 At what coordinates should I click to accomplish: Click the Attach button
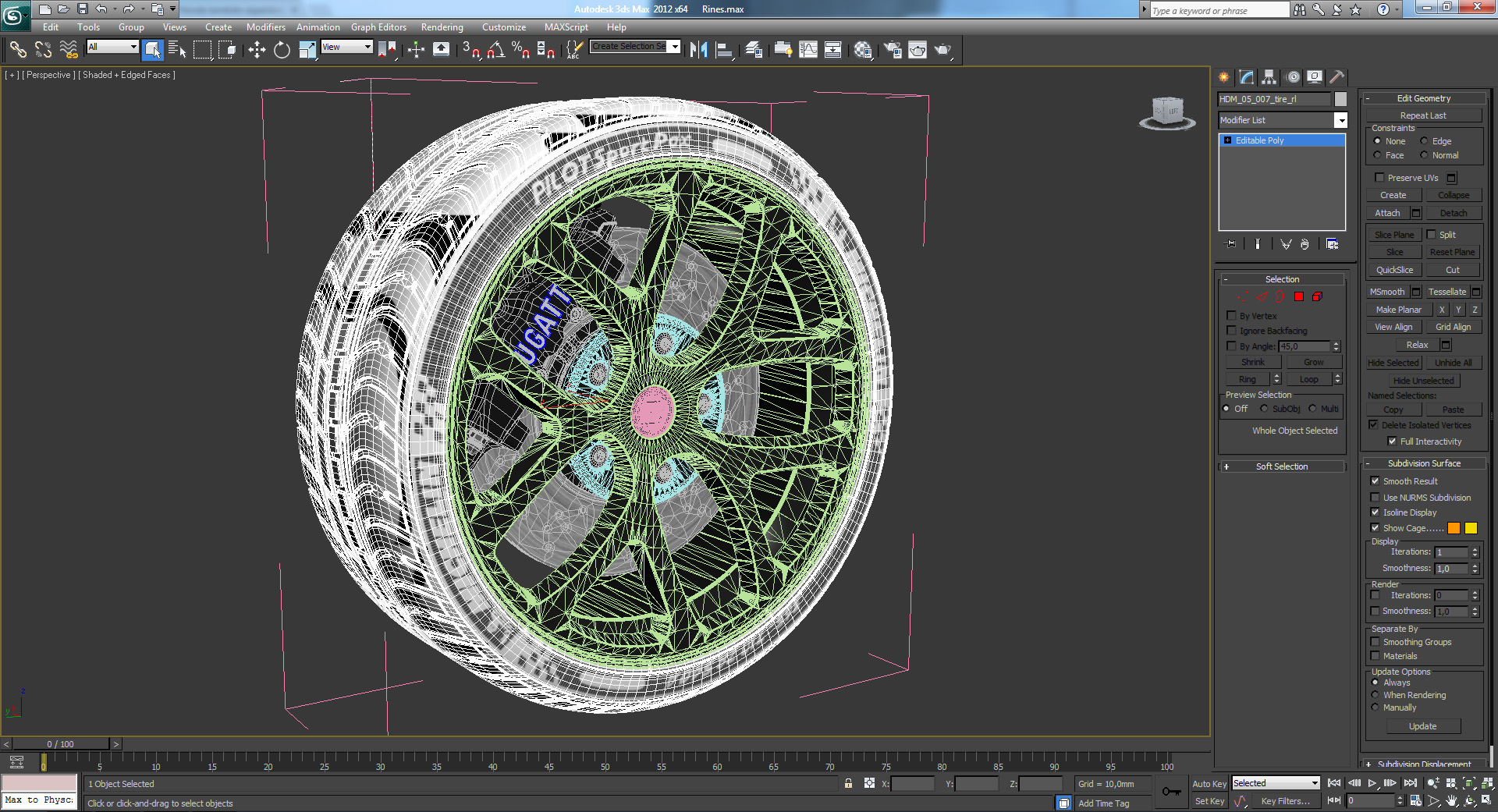click(x=1387, y=213)
